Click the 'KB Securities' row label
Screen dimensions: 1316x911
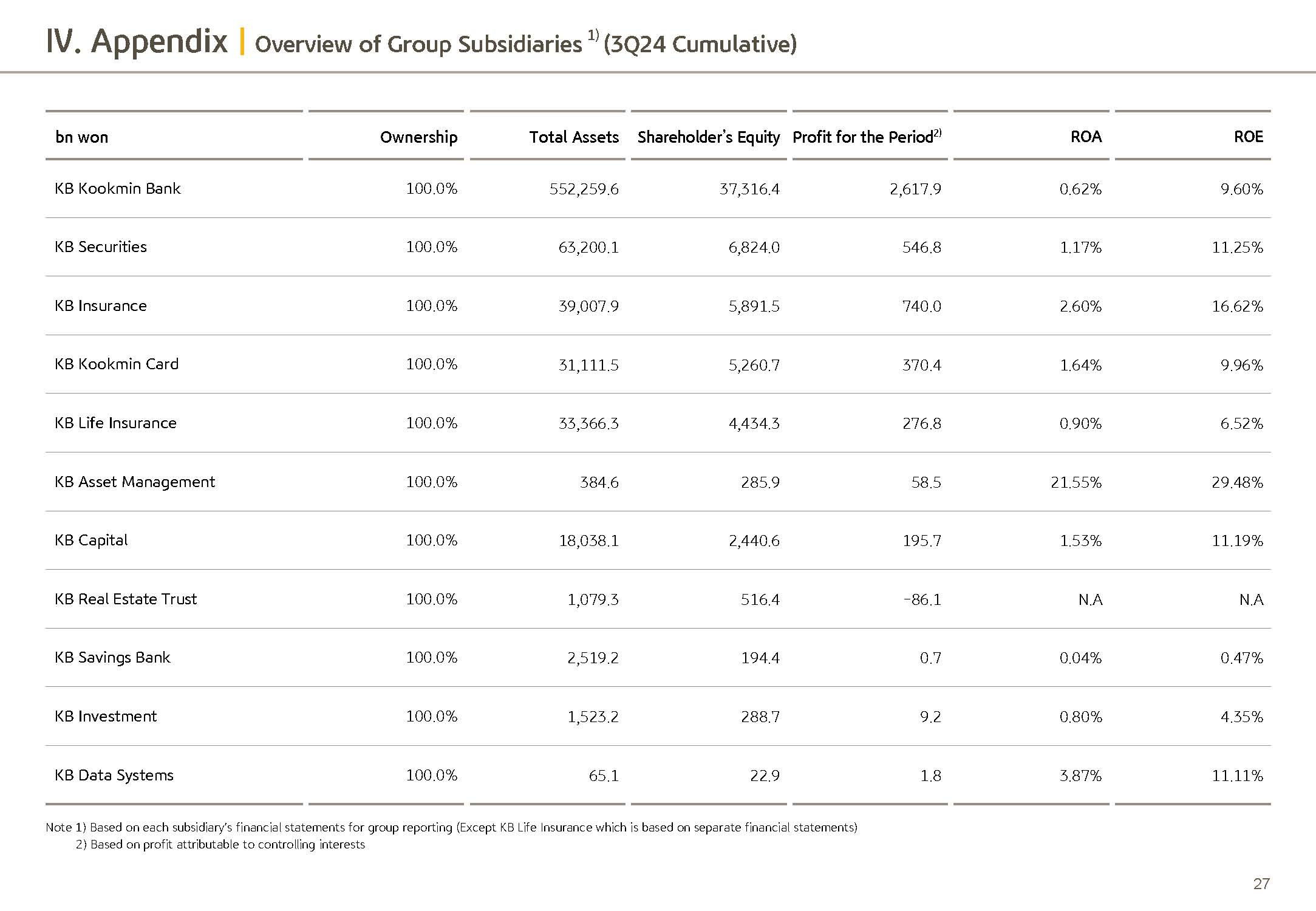[x=101, y=247]
